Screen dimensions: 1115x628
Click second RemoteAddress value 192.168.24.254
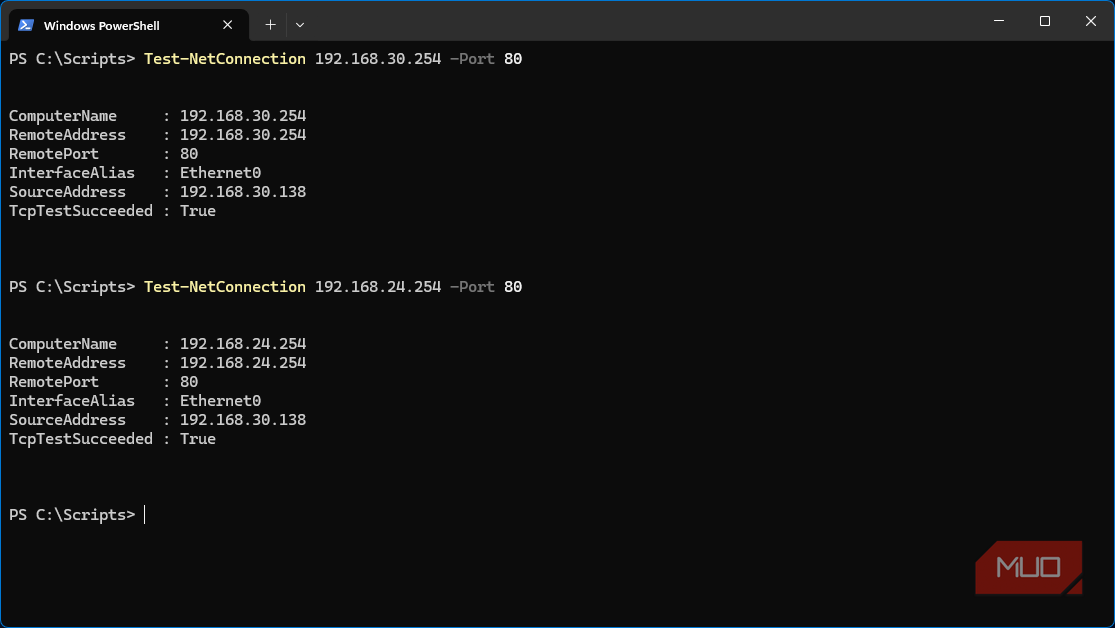243,363
